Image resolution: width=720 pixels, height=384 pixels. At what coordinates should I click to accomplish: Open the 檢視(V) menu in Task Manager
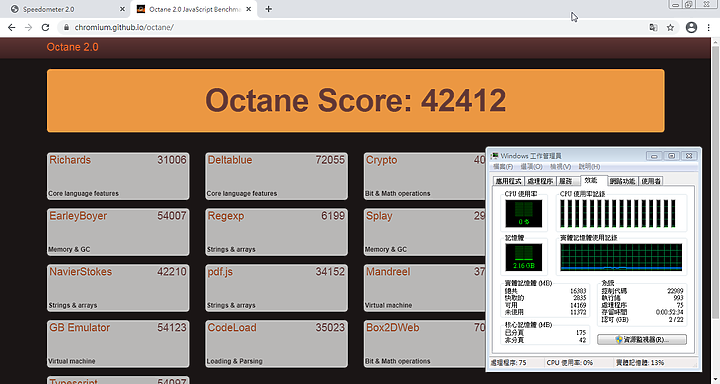point(560,167)
